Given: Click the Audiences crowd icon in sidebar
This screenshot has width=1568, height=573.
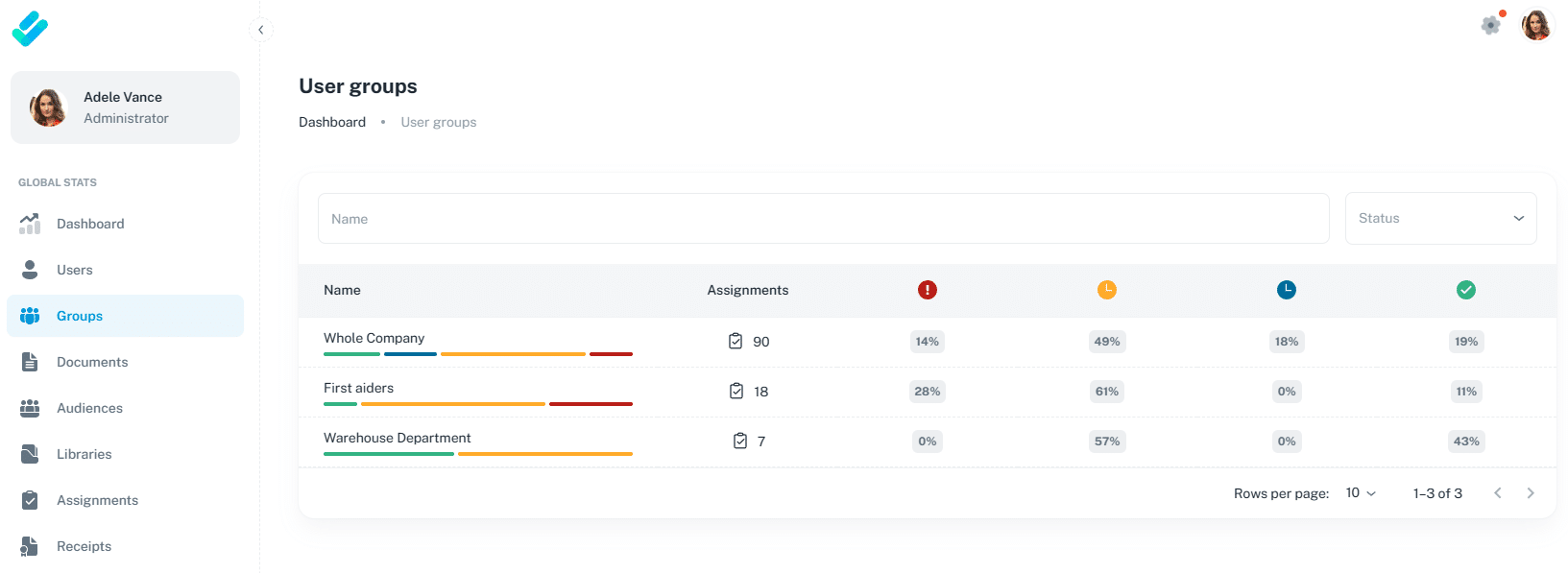Looking at the screenshot, I should [x=30, y=408].
